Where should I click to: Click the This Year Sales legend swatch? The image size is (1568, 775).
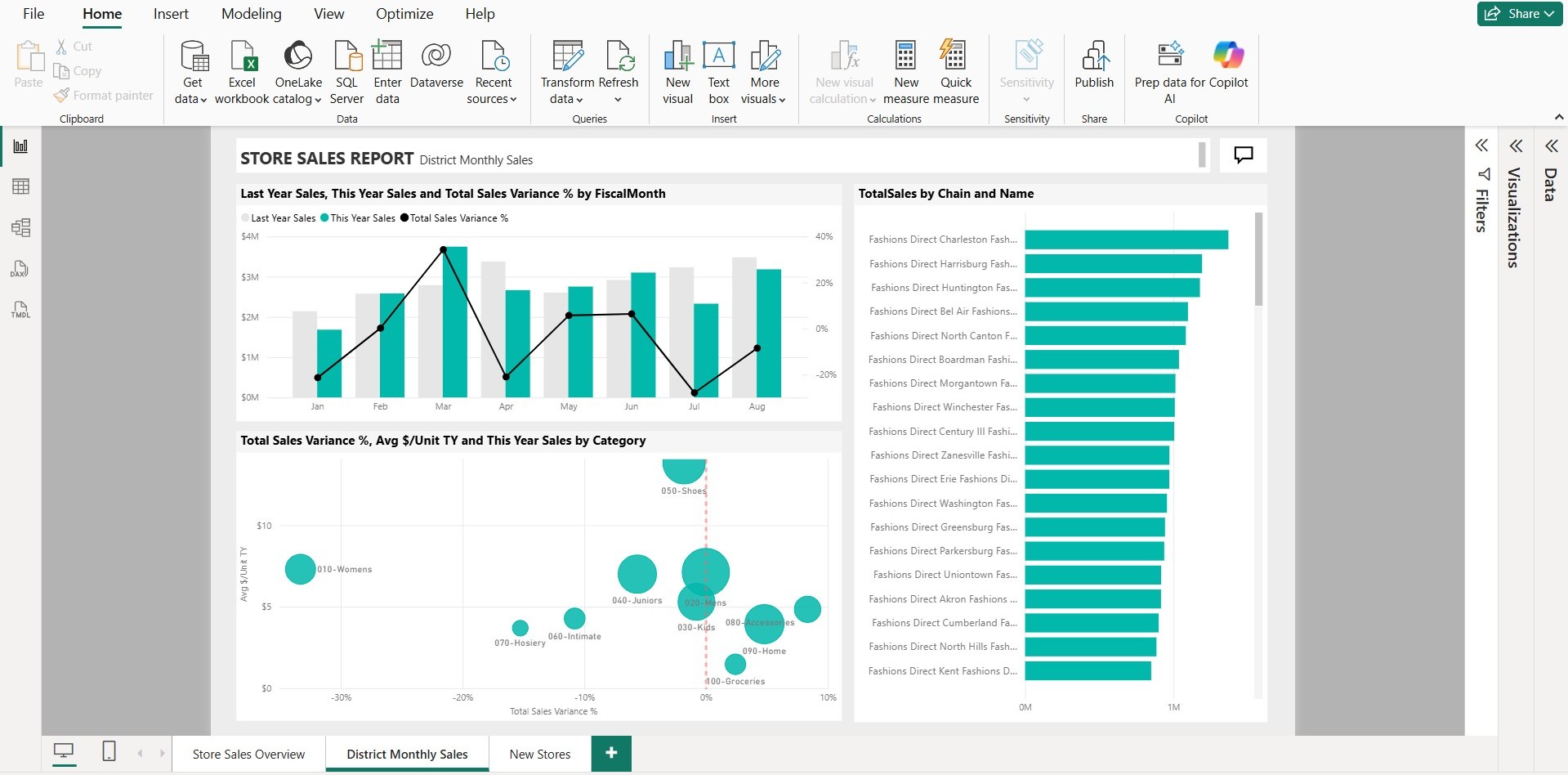[x=324, y=218]
